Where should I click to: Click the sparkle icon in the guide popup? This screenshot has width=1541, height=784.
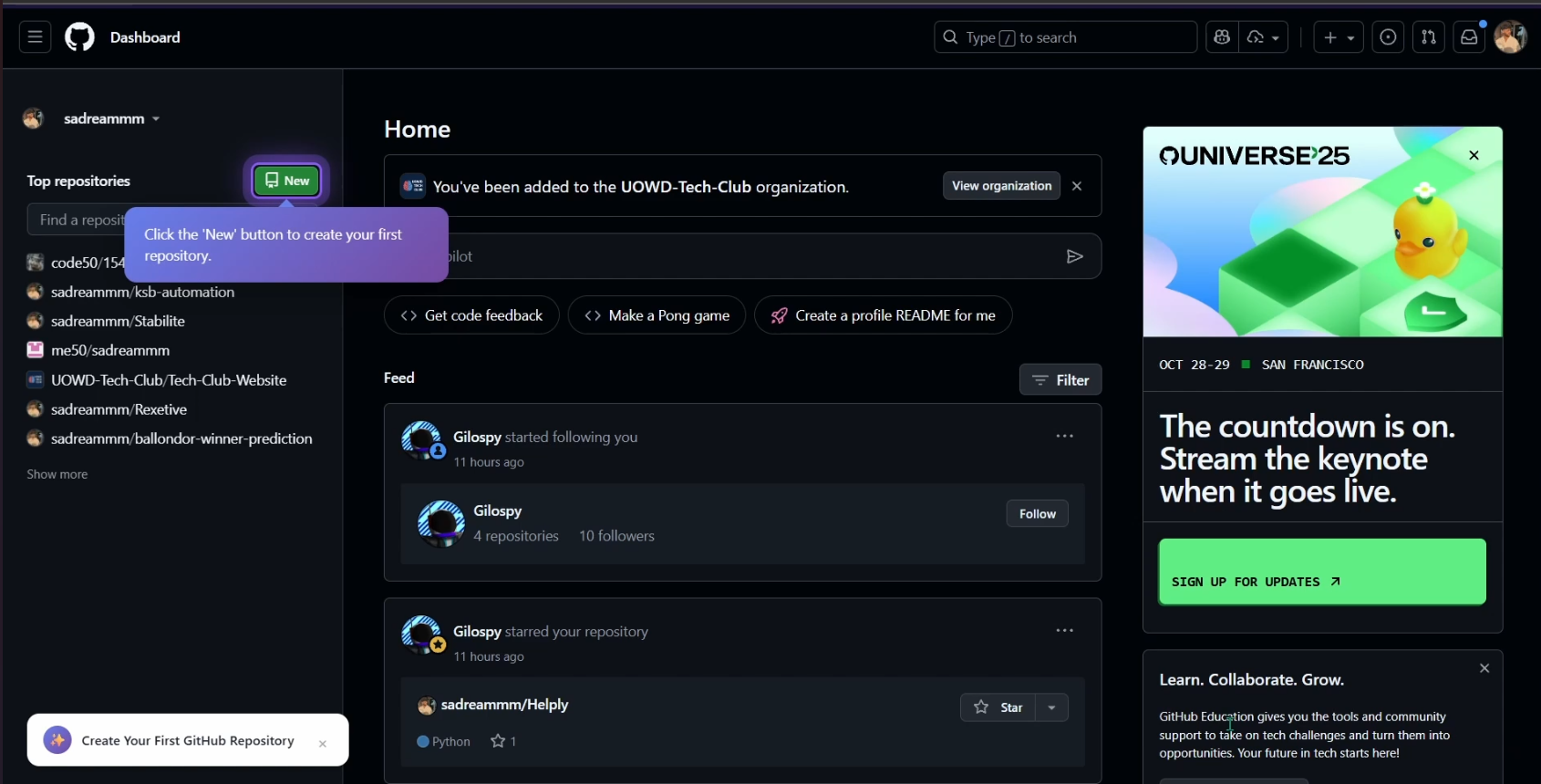pyautogui.click(x=57, y=740)
